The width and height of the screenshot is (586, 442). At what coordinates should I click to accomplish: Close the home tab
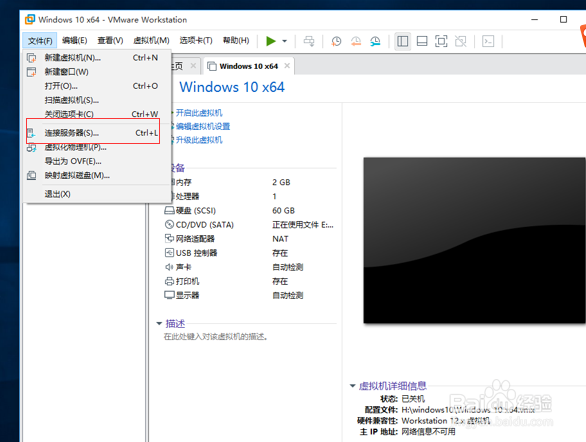pos(193,66)
